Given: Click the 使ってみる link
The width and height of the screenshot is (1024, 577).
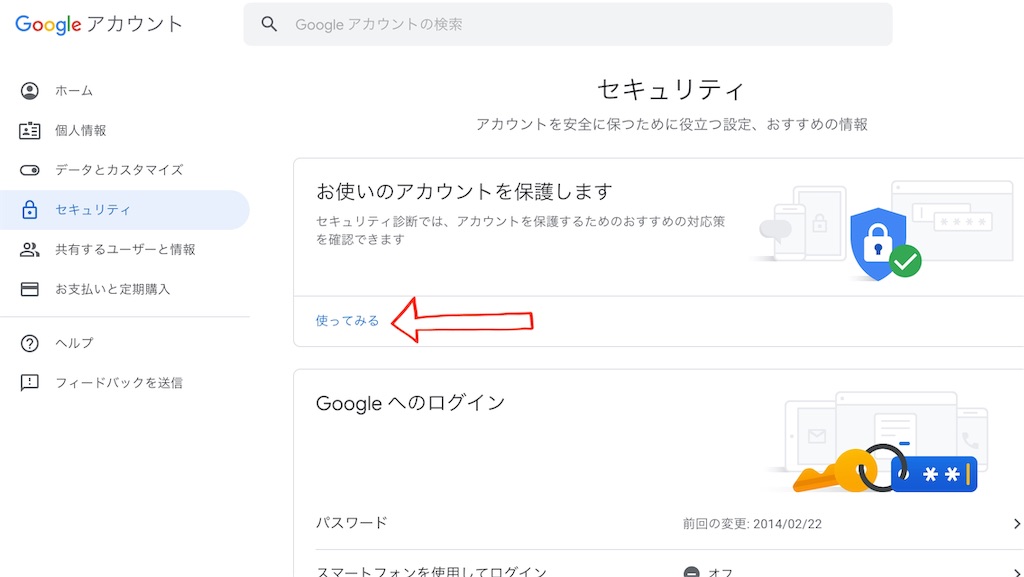Looking at the screenshot, I should 347,320.
